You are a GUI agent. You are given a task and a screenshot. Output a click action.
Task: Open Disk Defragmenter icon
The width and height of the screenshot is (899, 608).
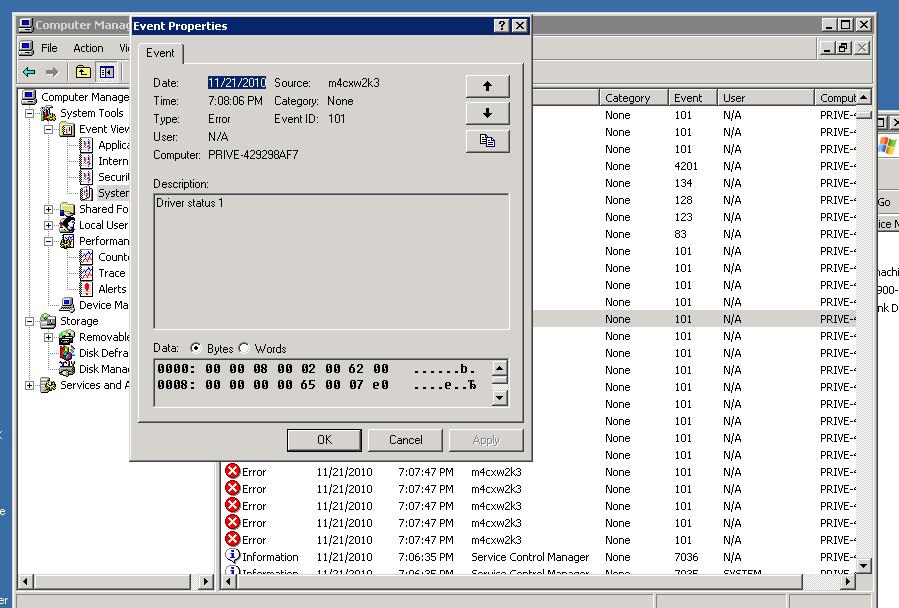pos(68,353)
